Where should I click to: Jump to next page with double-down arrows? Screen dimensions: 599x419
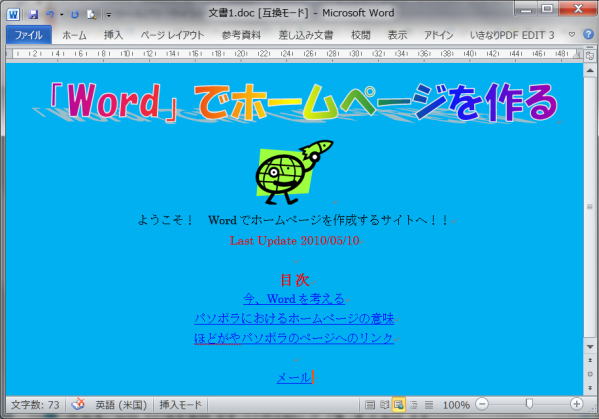coord(590,388)
